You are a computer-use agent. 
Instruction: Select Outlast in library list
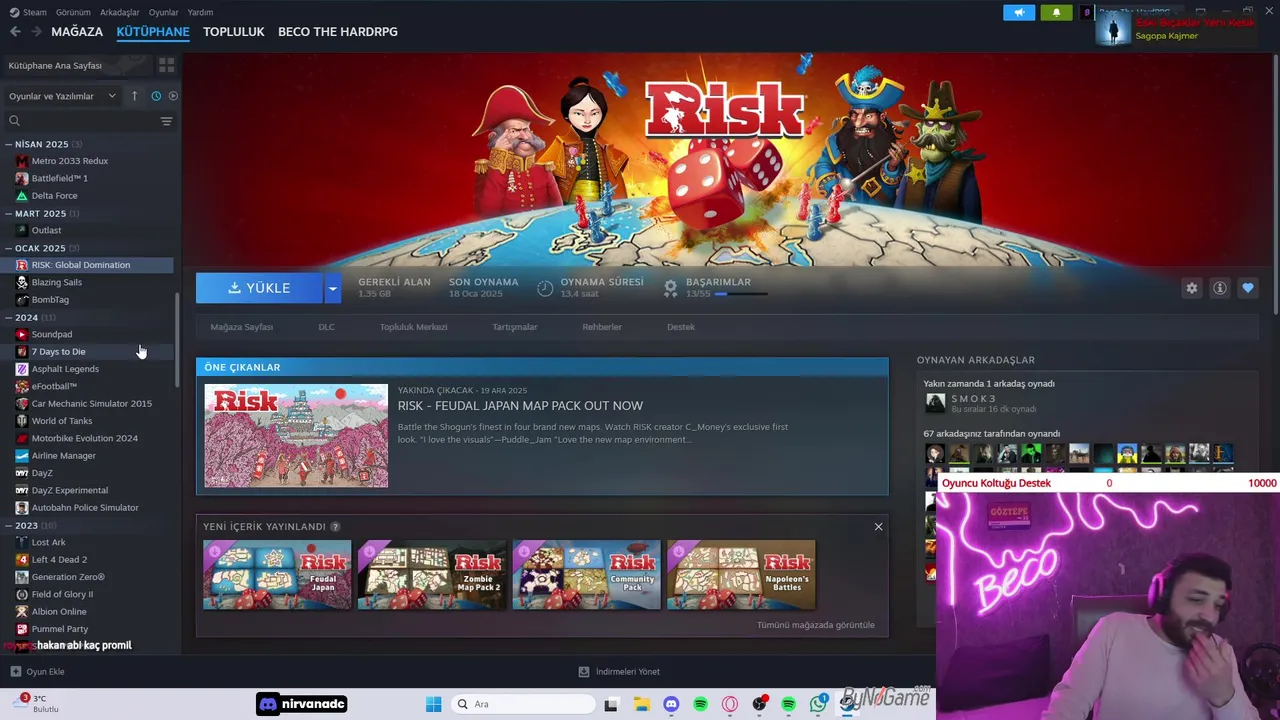click(46, 231)
